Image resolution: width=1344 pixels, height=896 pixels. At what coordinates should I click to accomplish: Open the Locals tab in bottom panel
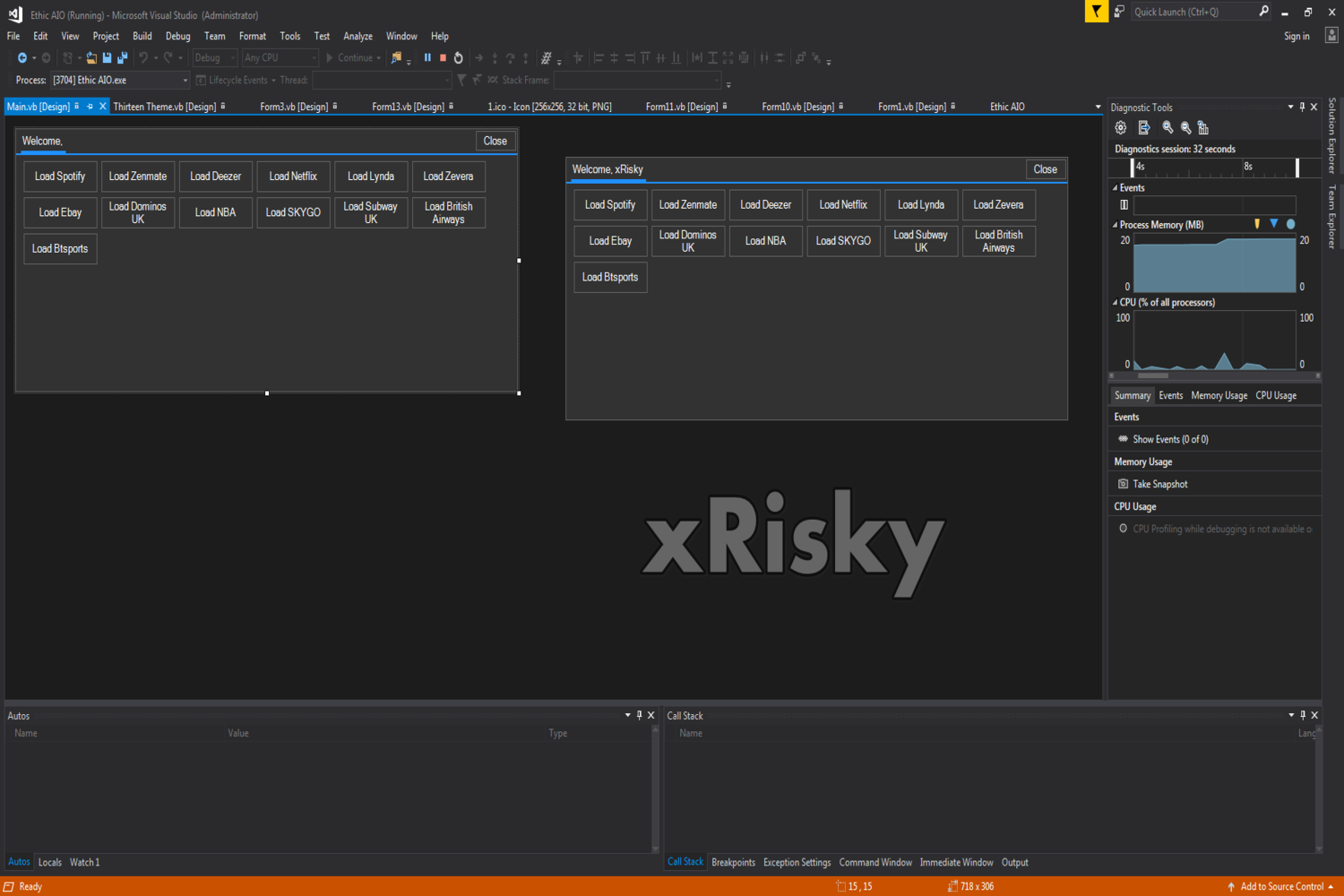point(50,863)
